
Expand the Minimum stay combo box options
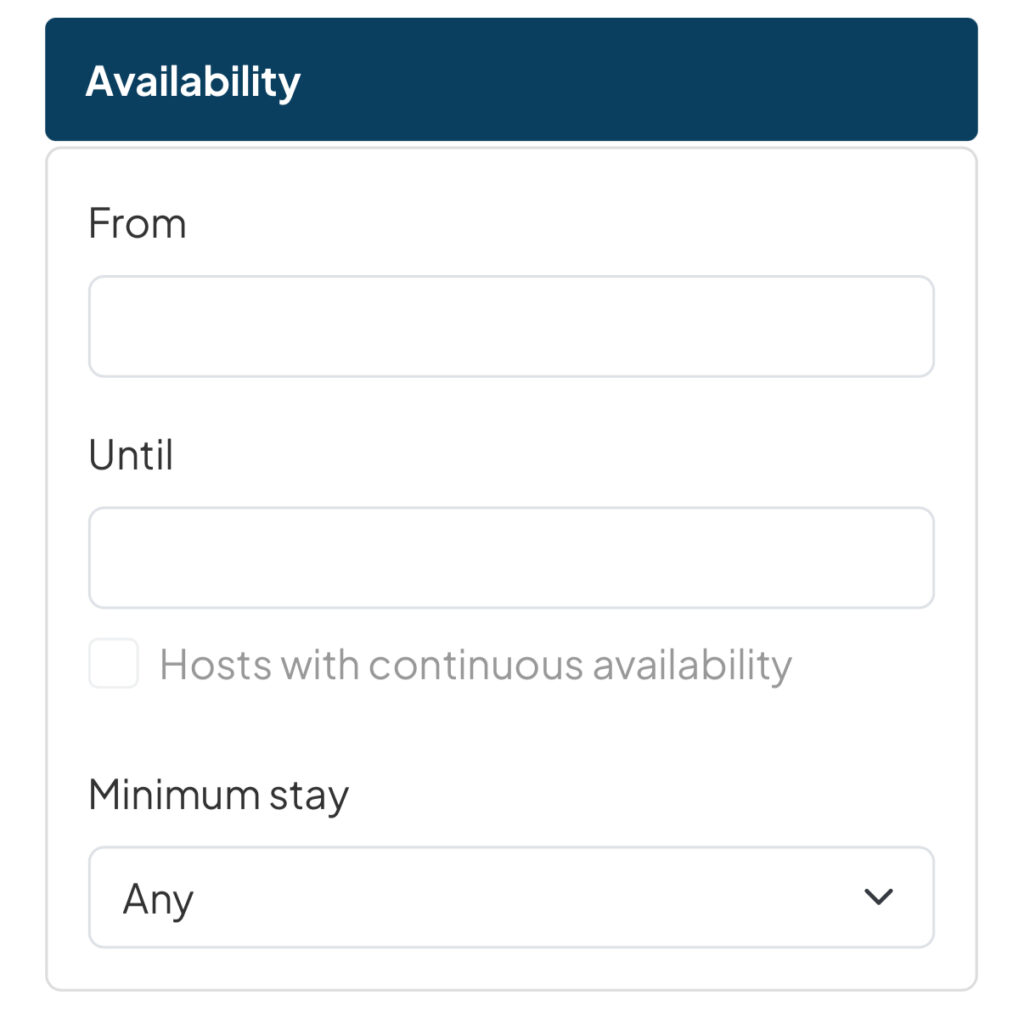pyautogui.click(x=511, y=897)
